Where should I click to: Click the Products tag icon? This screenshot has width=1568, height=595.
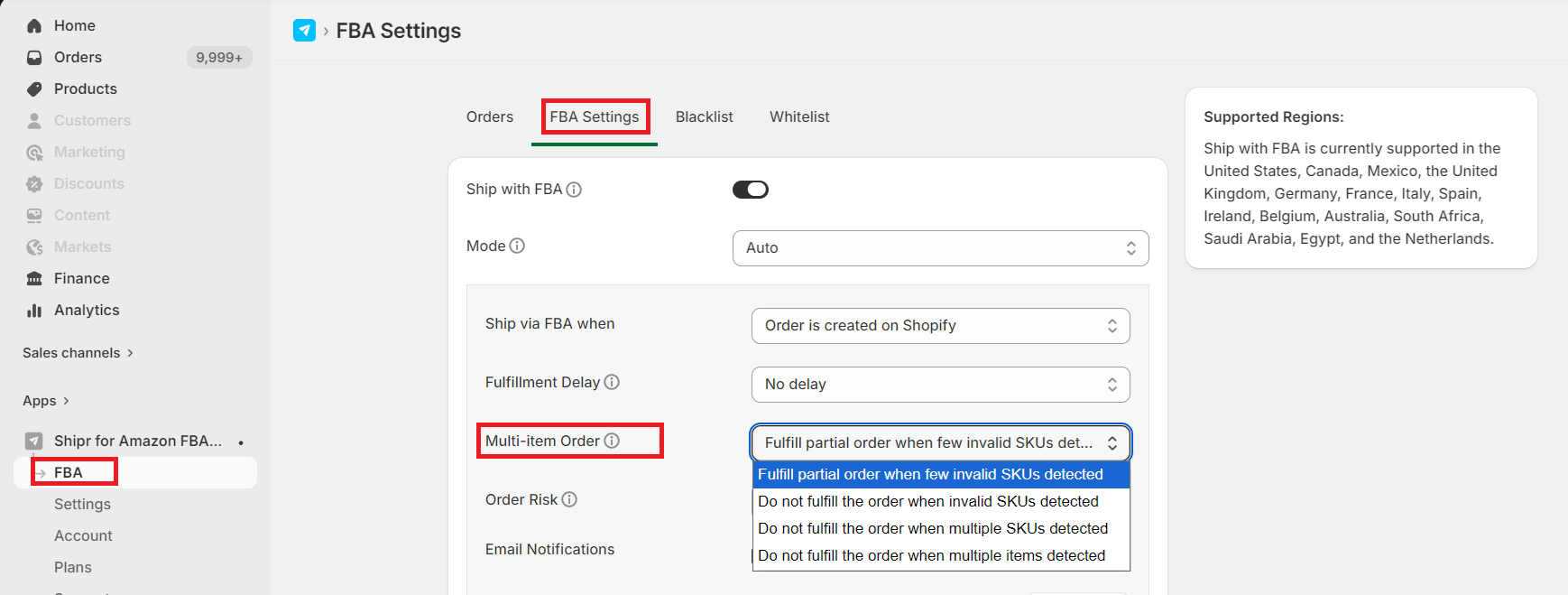[x=34, y=89]
